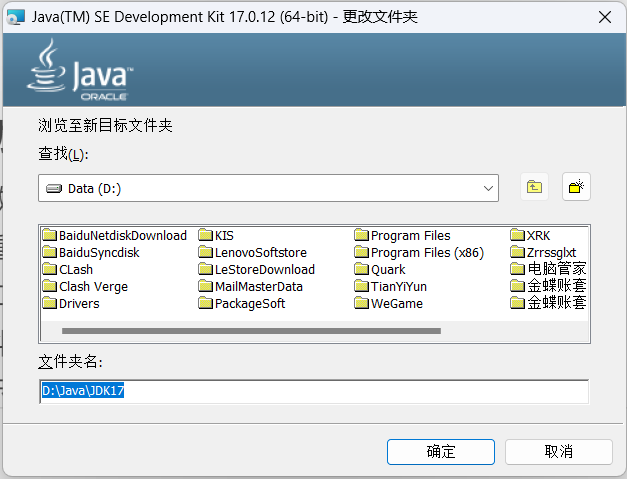
Task: Select the Drivers folder
Action: tap(71, 303)
